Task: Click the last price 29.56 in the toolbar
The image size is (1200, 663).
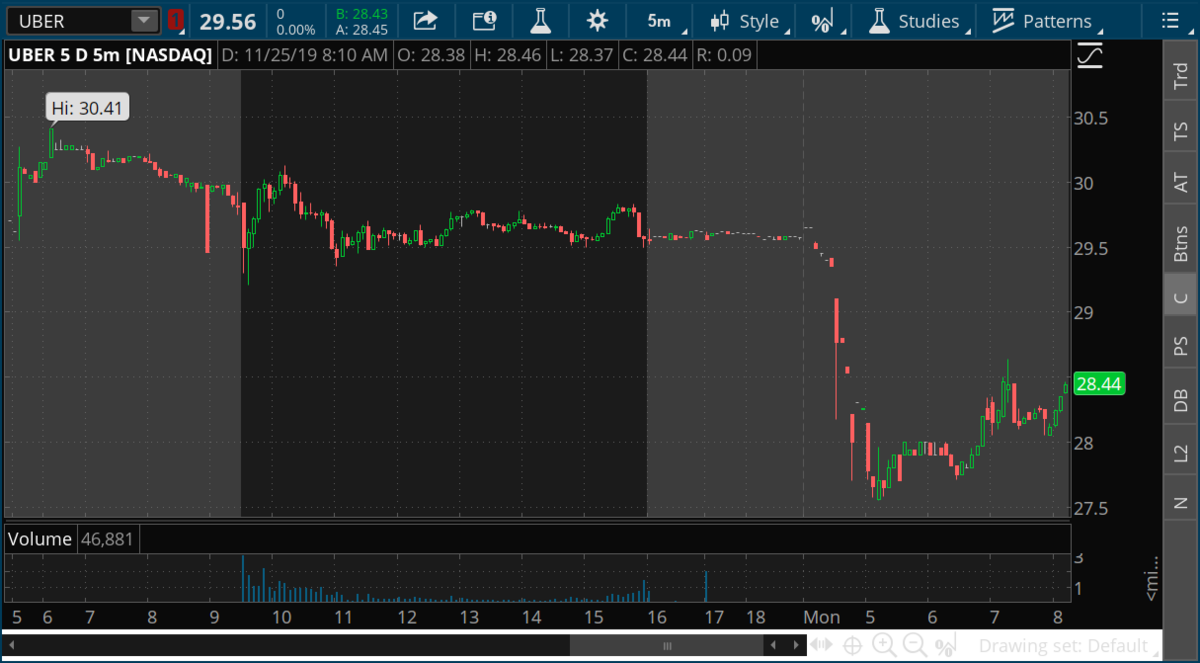Action: [228, 21]
